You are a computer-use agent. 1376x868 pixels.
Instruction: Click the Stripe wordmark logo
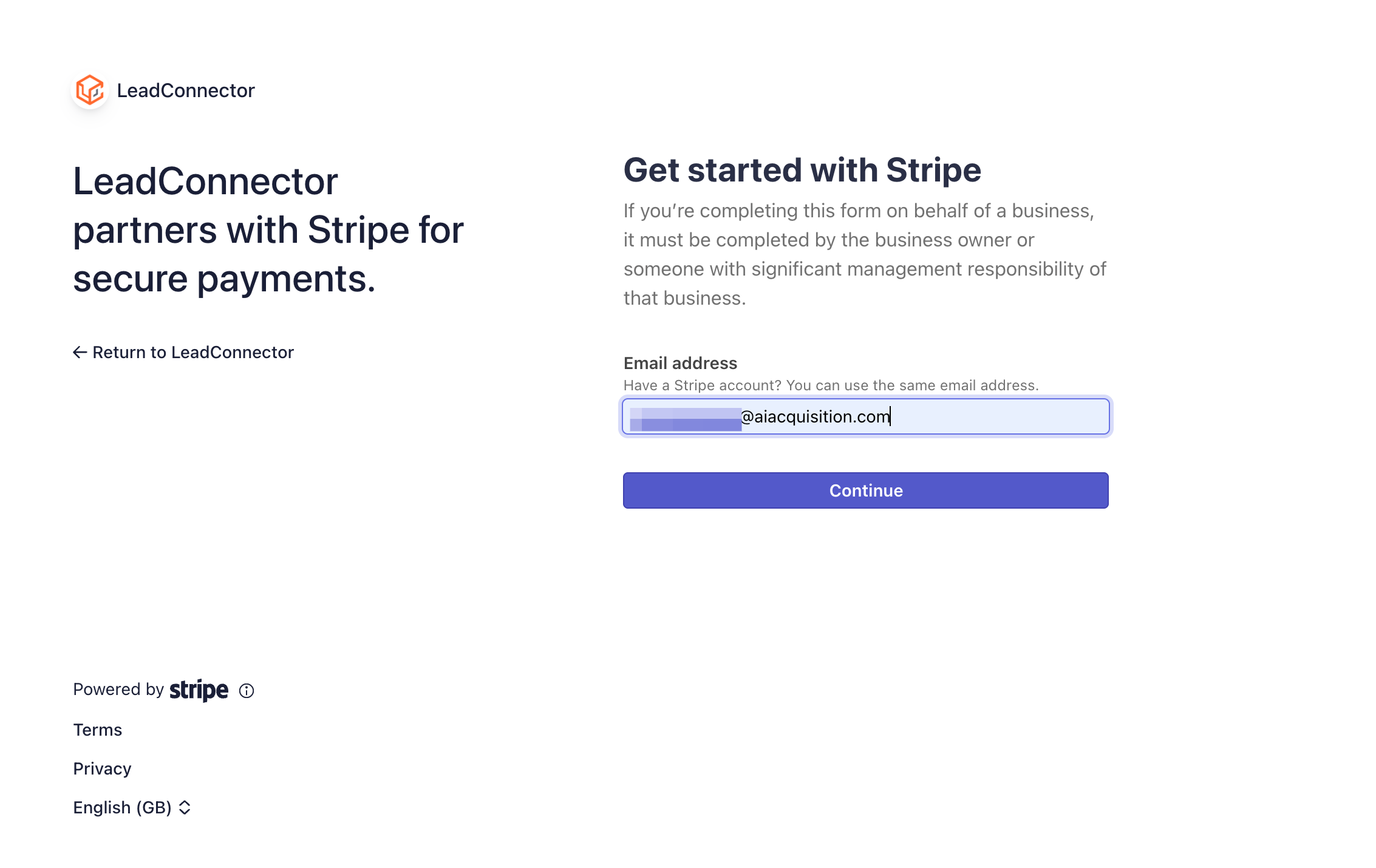pyautogui.click(x=199, y=690)
